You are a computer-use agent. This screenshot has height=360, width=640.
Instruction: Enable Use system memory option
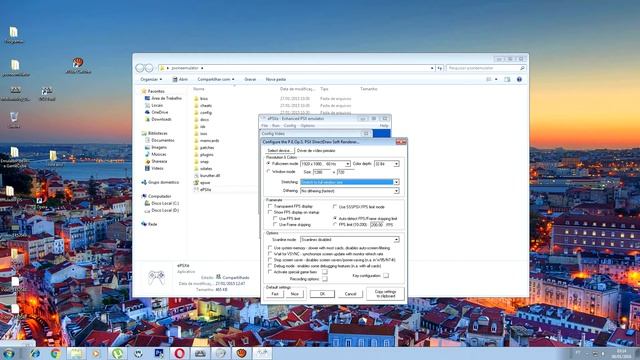tap(270, 248)
